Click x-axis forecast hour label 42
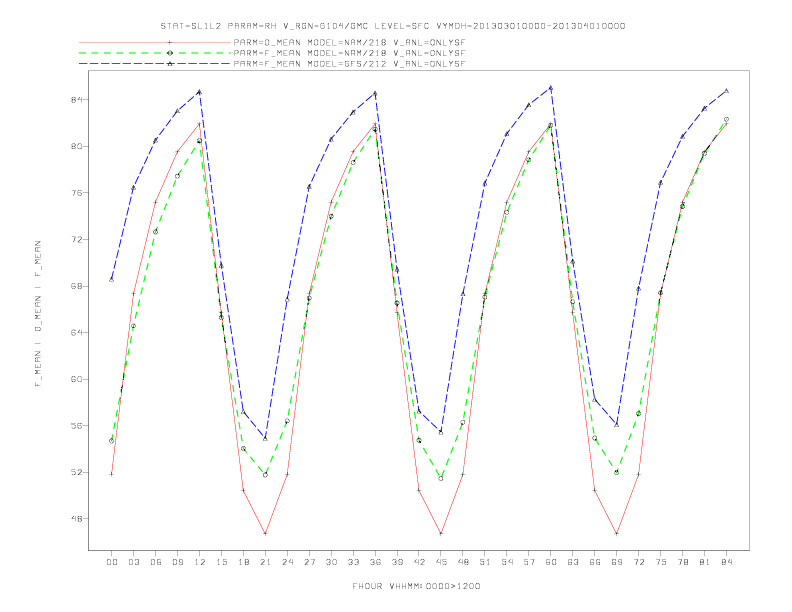This screenshot has width=792, height=612. click(419, 562)
